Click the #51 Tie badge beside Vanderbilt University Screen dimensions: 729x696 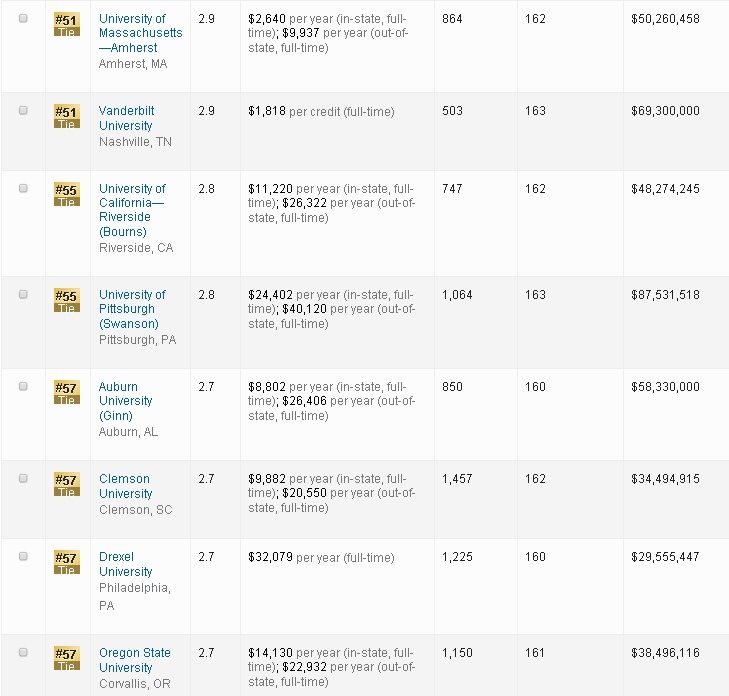tap(66, 116)
